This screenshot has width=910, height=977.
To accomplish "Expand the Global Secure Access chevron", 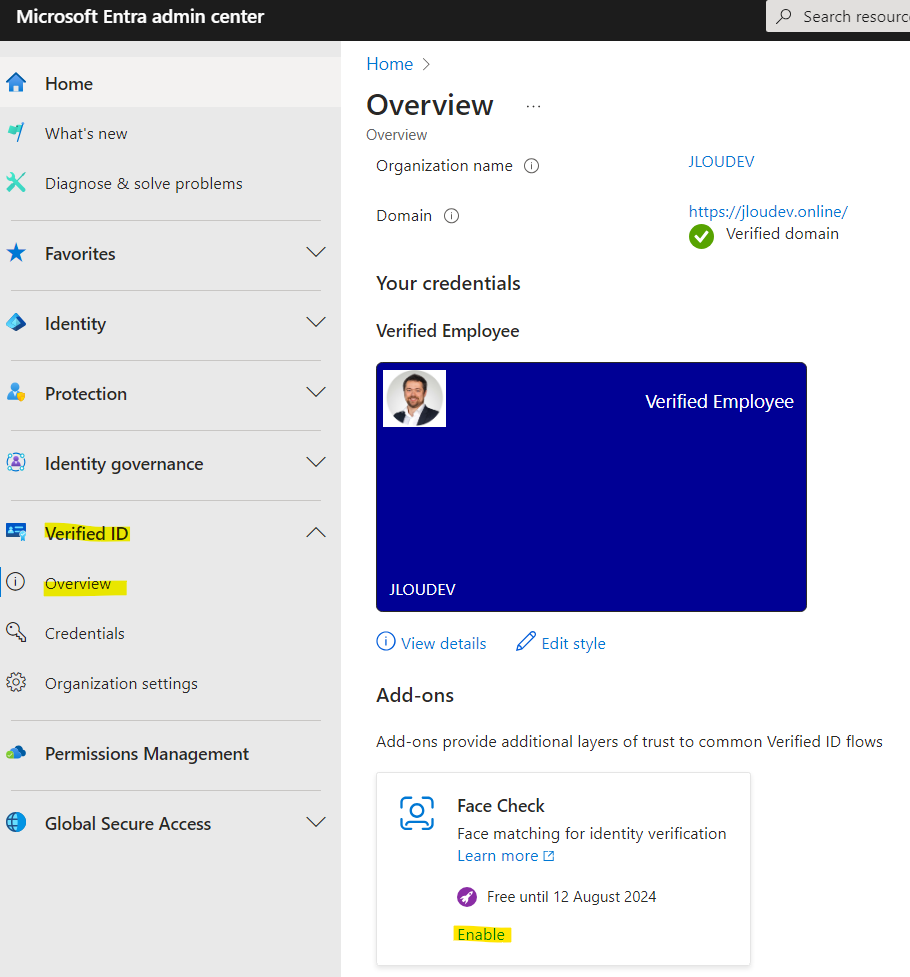I will point(317,822).
